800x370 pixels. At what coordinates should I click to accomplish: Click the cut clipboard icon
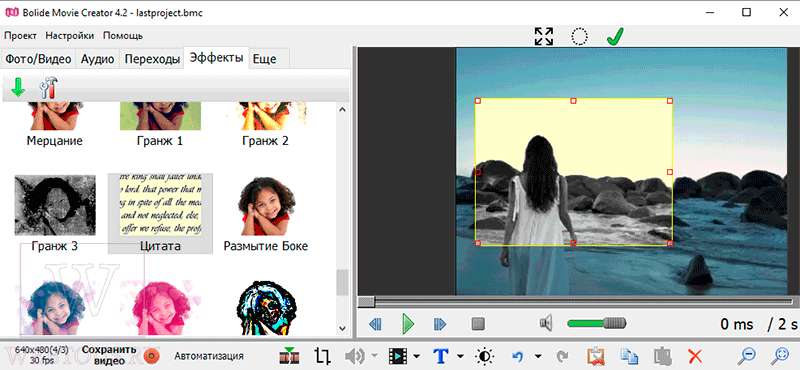595,356
